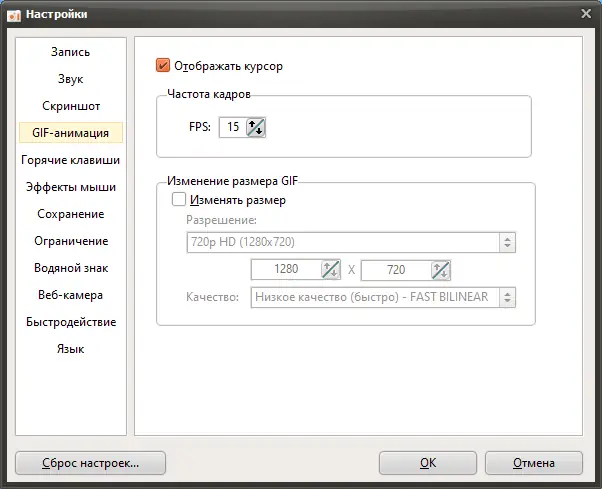This screenshot has height=489, width=602.
Task: Click the width 1280 spinner arrows
Action: pos(330,269)
